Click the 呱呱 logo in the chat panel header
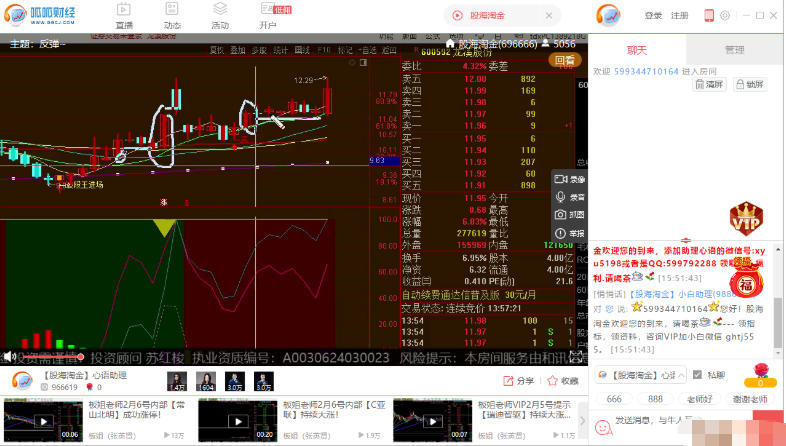This screenshot has width=786, height=446. click(608, 16)
